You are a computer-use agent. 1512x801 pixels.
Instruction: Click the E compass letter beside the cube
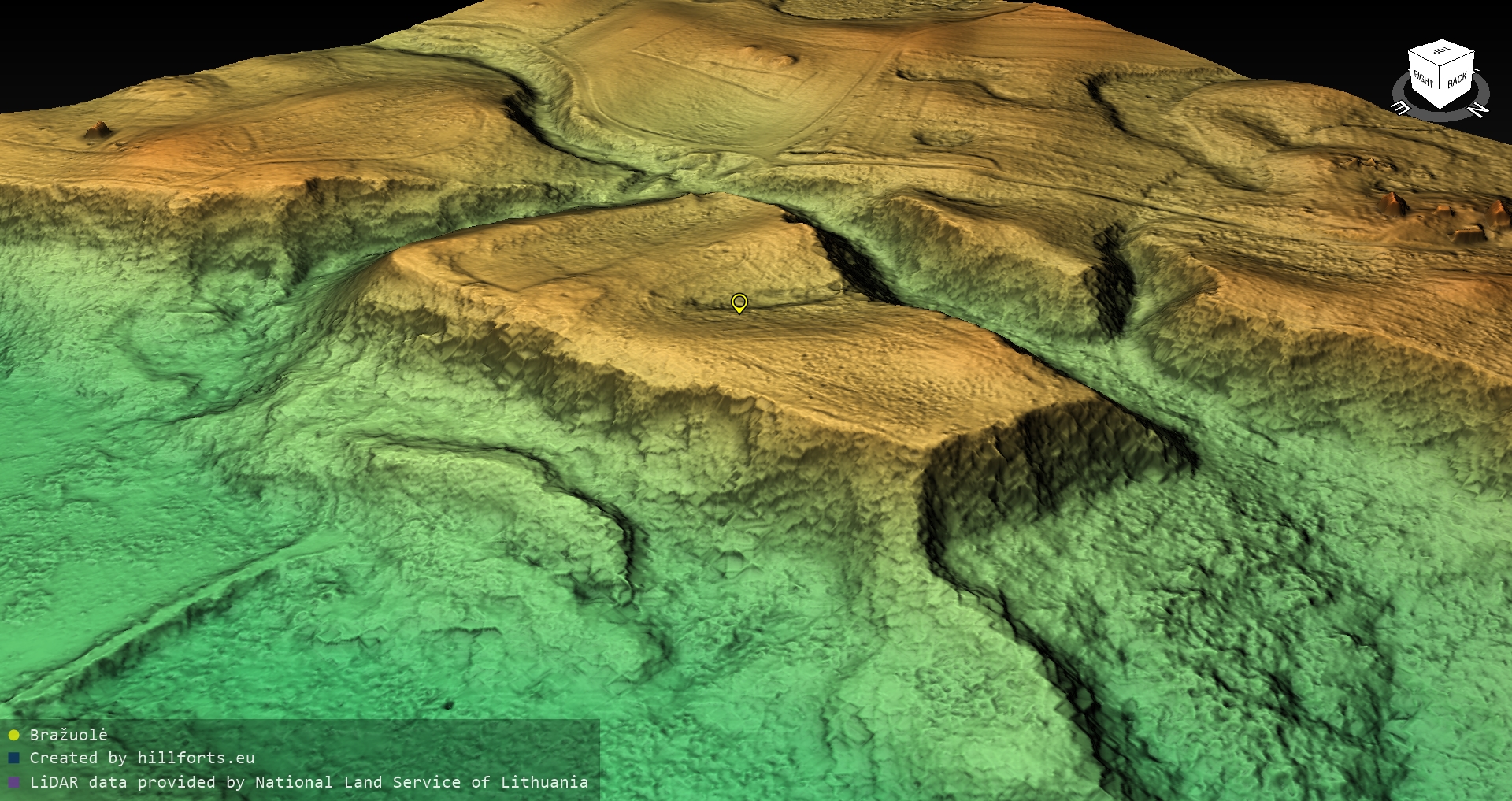click(1401, 107)
